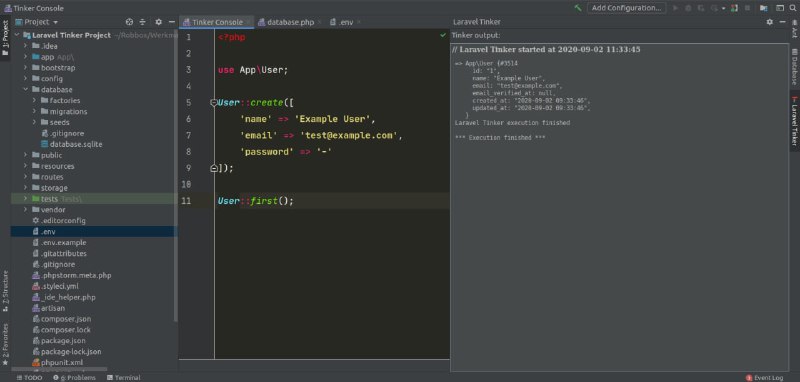Select the artisan file

(48, 308)
